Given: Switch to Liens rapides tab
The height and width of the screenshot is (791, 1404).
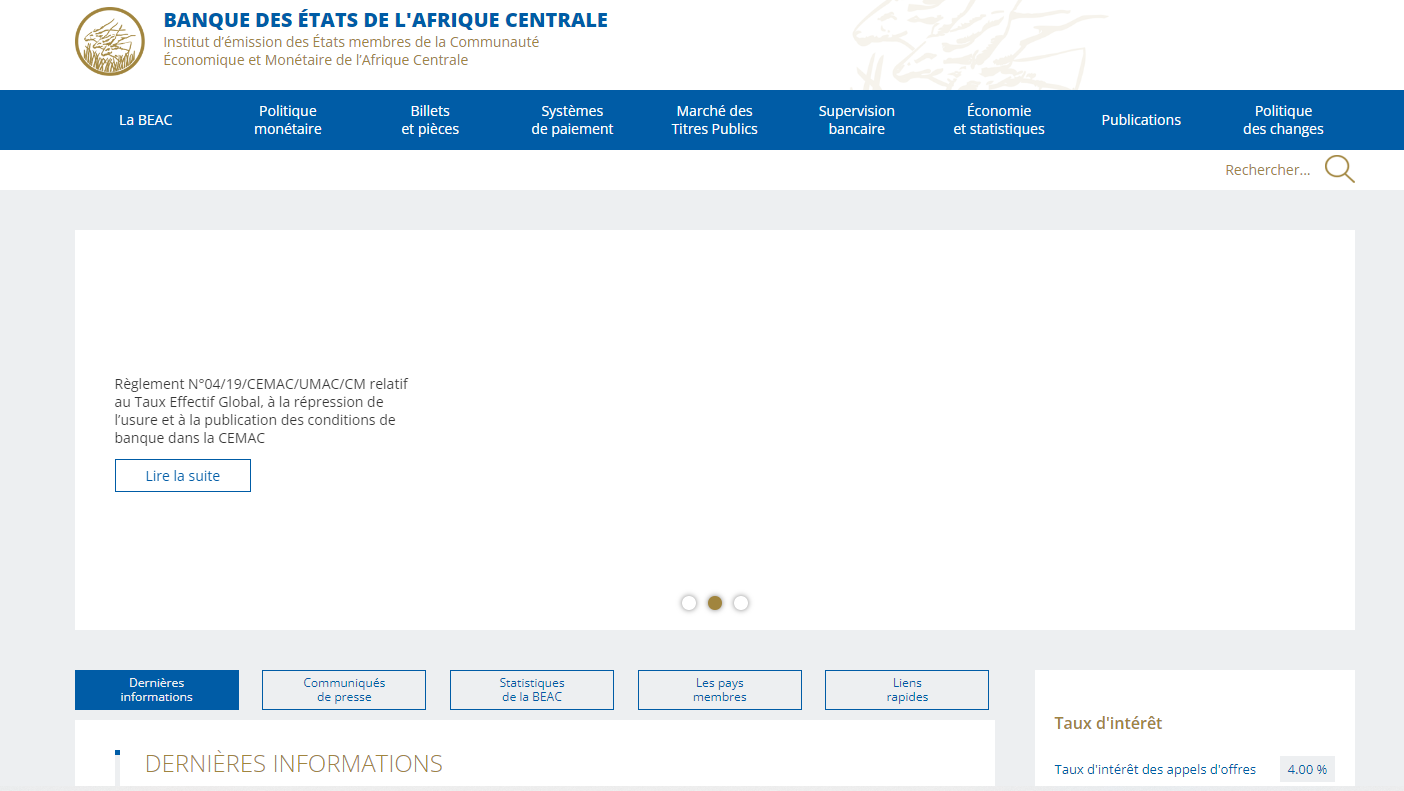Looking at the screenshot, I should click(907, 690).
